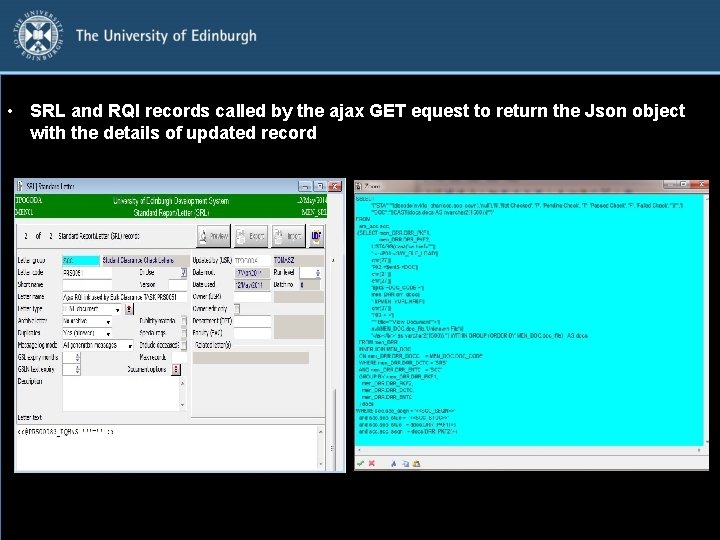Viewport: 720px width, 540px height.
Task: Minimize the SRL Standard Letter window
Action: click(x=305, y=186)
